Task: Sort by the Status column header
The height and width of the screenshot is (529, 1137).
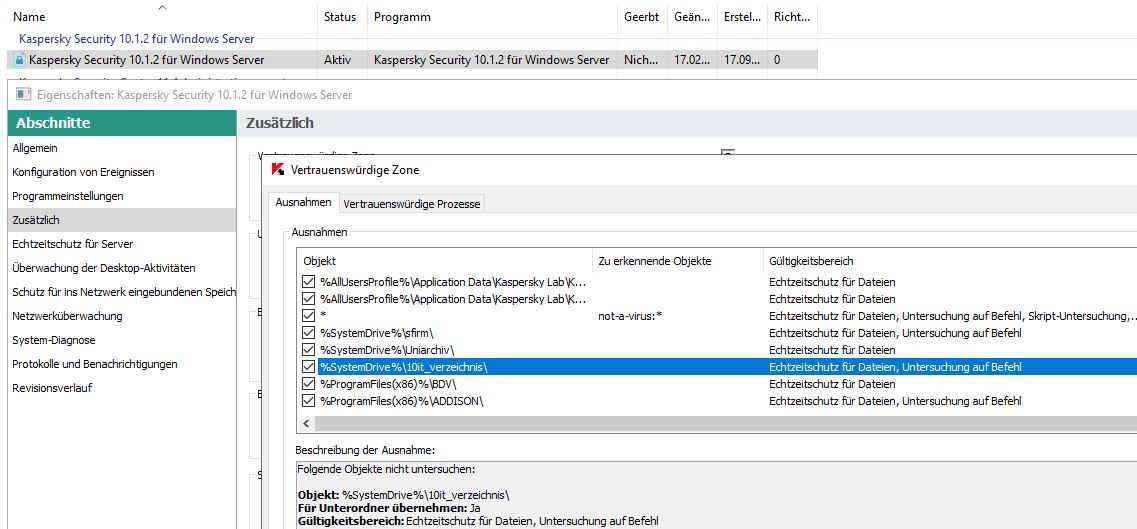Action: coord(340,17)
